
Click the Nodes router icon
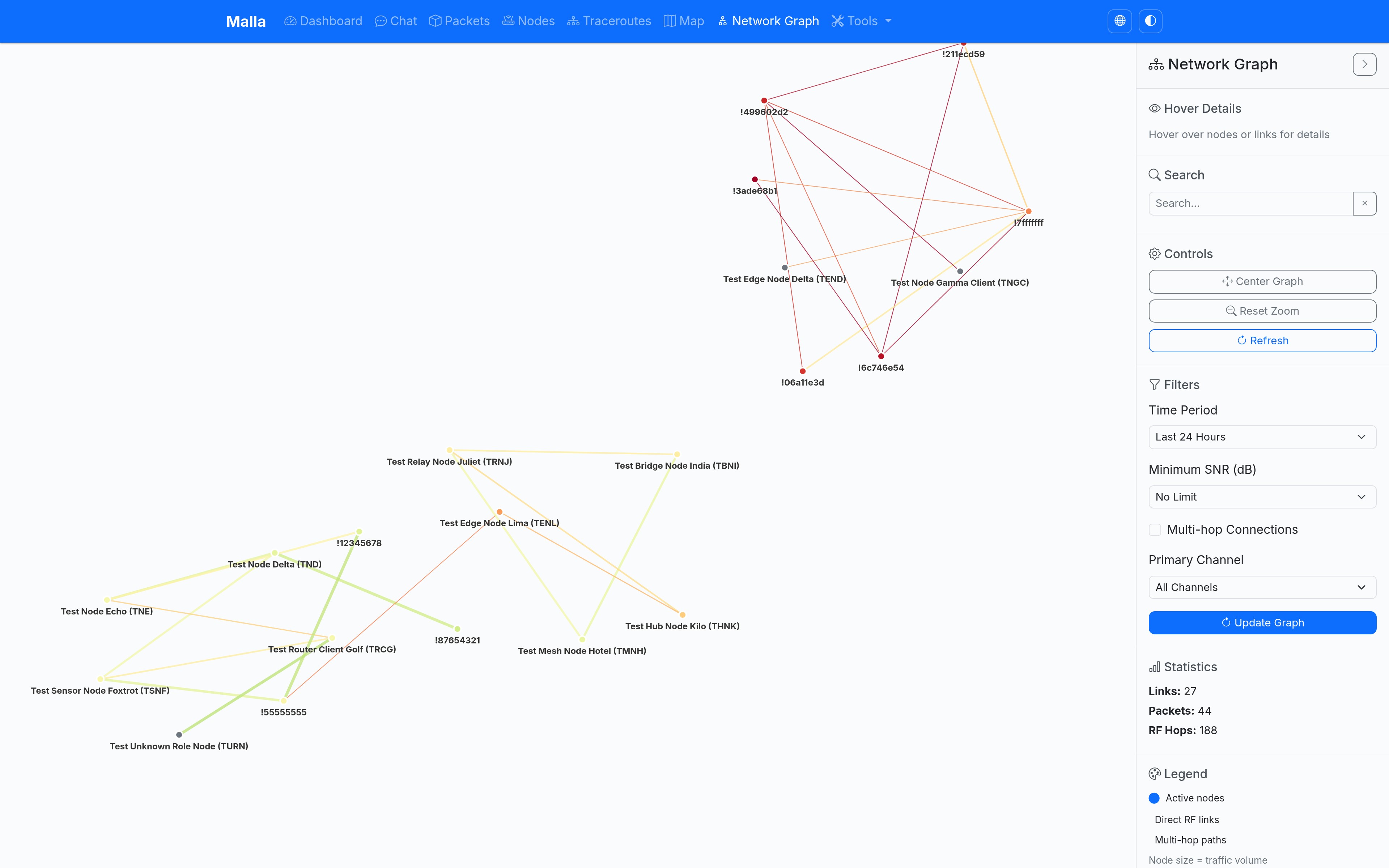(508, 21)
